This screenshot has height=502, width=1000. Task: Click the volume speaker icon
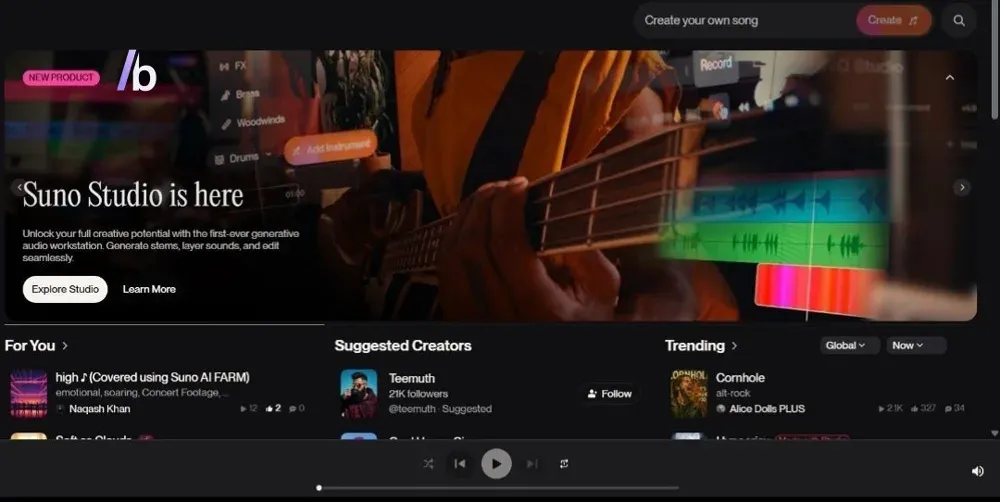[x=978, y=471]
